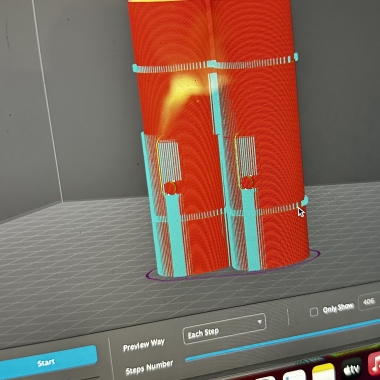Tick the Only Show checkbox
The height and width of the screenshot is (380, 380).
314,312
